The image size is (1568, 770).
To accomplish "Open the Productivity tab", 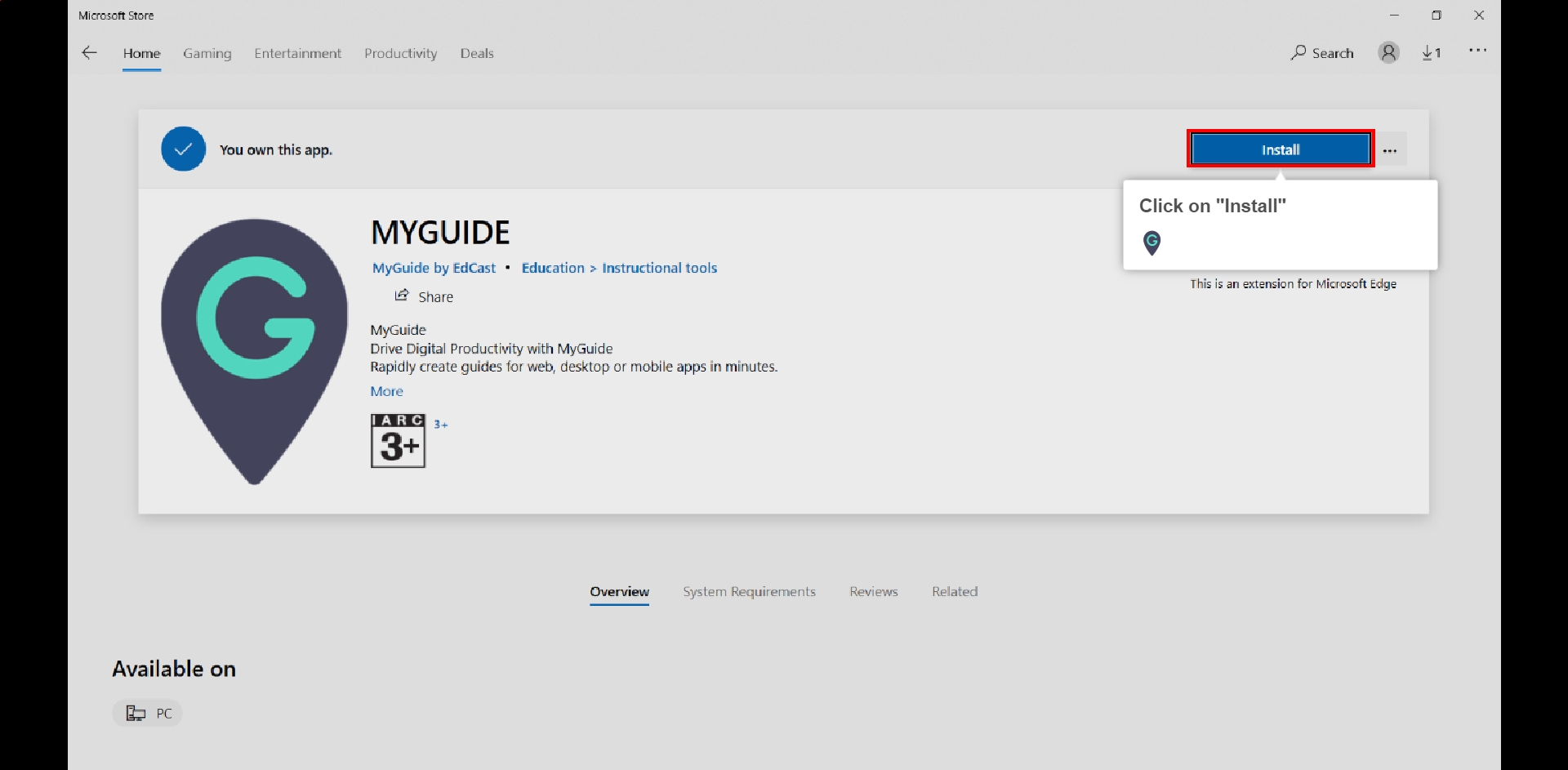I will pos(400,54).
